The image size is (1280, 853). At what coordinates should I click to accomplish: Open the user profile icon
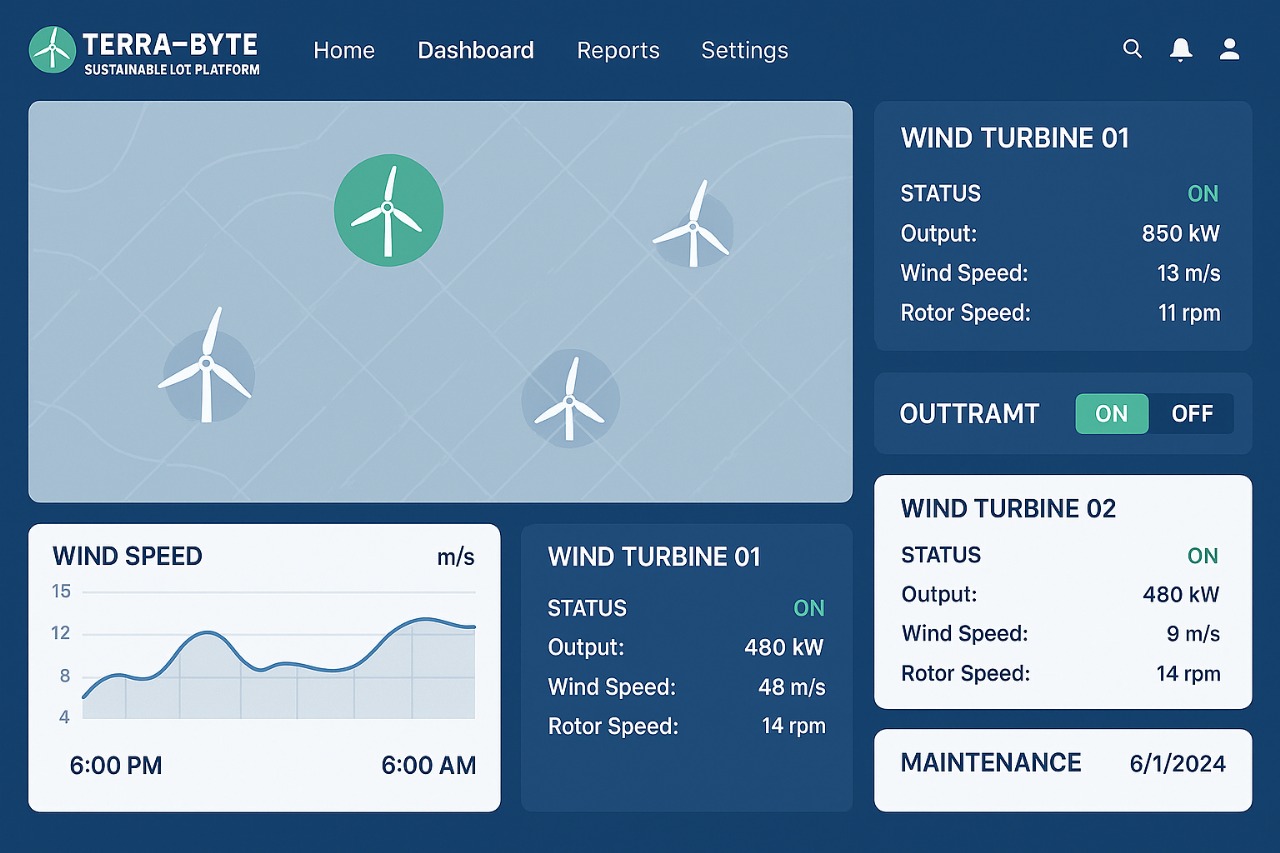(1230, 49)
